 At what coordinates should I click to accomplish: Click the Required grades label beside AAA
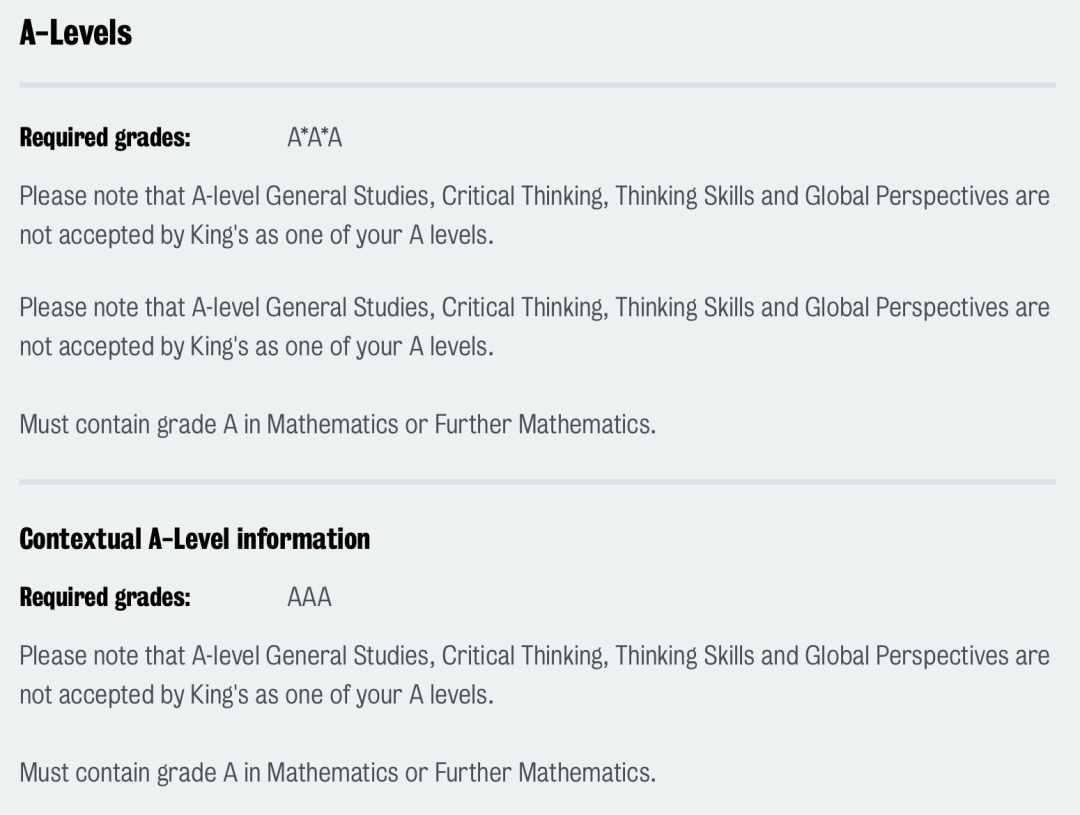tap(105, 597)
